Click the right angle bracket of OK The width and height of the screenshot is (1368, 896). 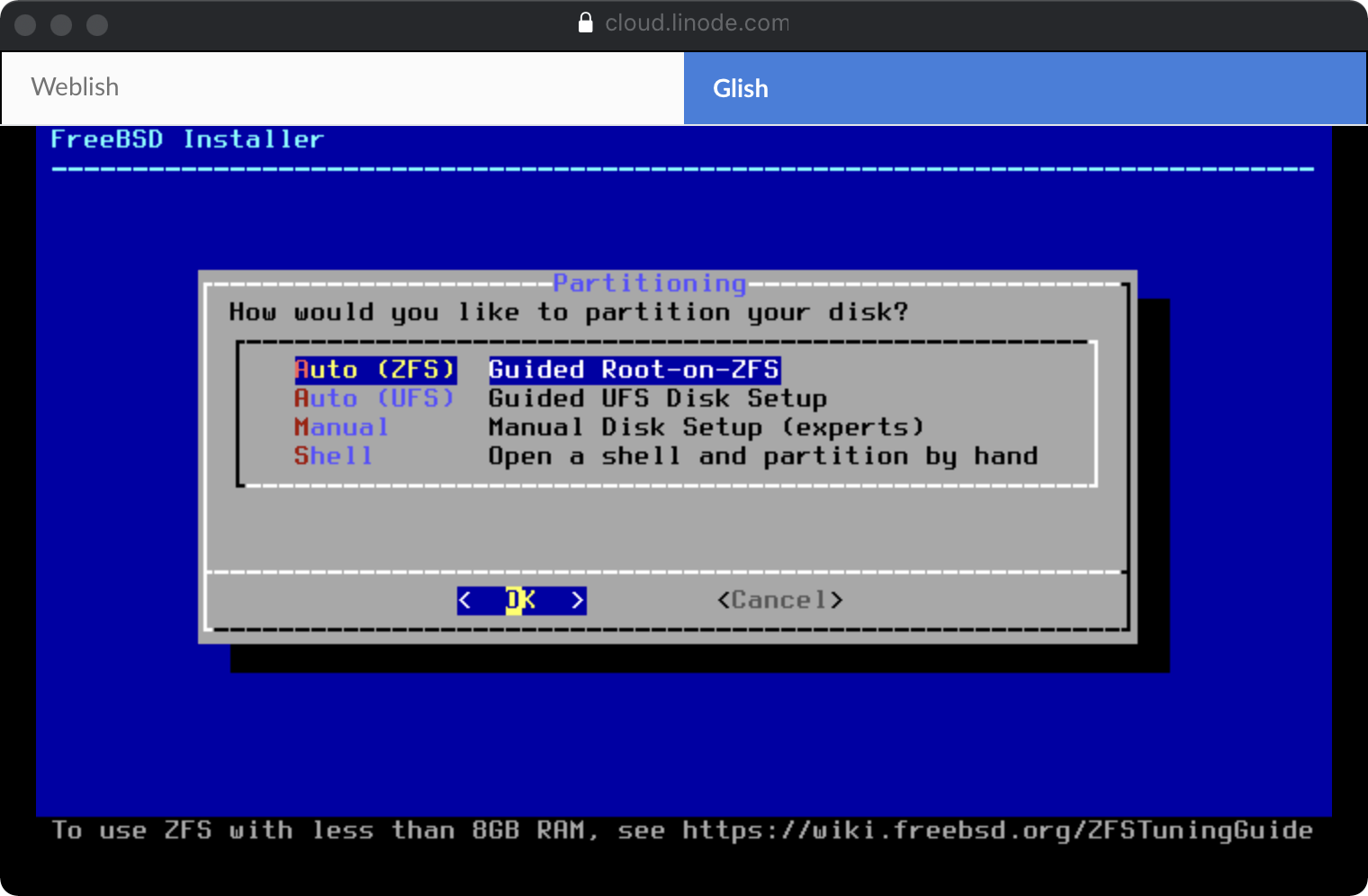pos(577,600)
